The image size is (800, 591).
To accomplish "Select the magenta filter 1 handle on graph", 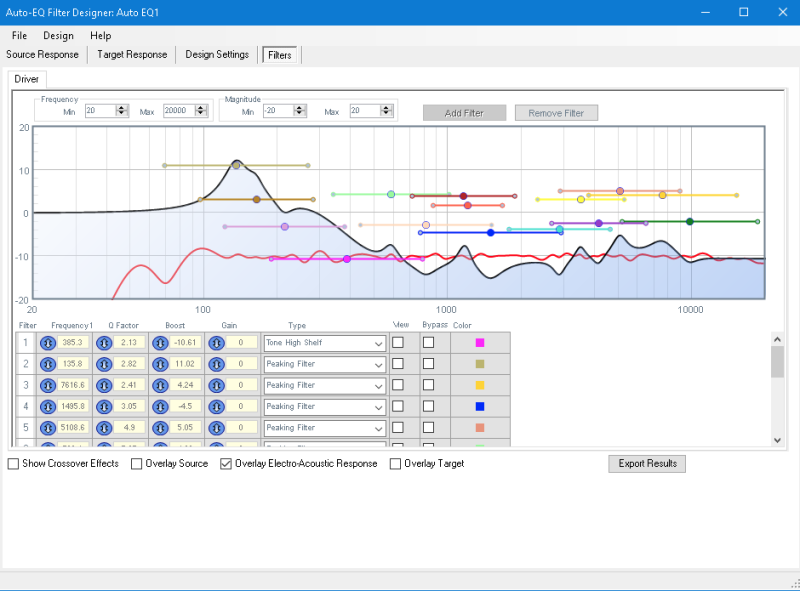I will pyautogui.click(x=347, y=259).
